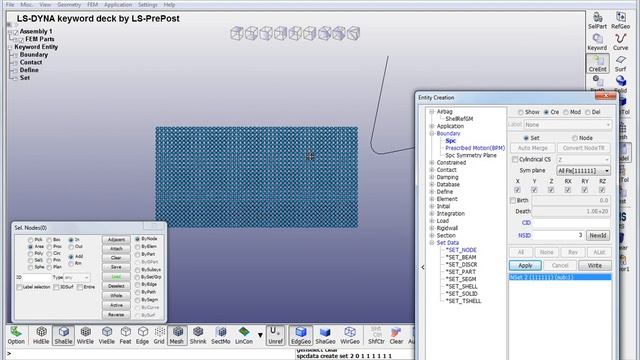The width and height of the screenshot is (640, 360).
Task: Select ByElem radio in Sel. Nodes dialog
Action: coord(138,247)
